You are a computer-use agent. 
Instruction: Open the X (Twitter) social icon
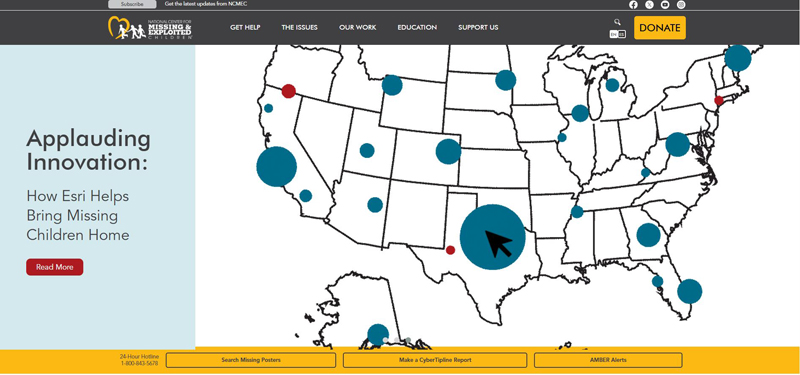(649, 5)
